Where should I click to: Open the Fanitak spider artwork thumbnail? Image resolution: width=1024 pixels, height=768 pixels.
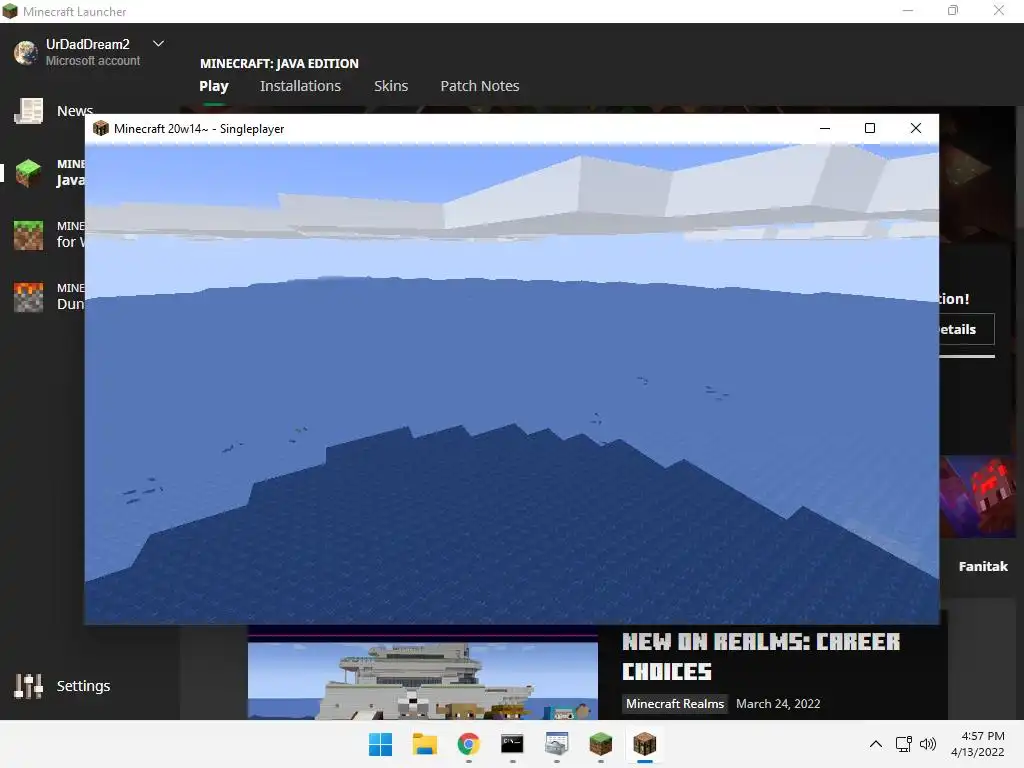[978, 497]
